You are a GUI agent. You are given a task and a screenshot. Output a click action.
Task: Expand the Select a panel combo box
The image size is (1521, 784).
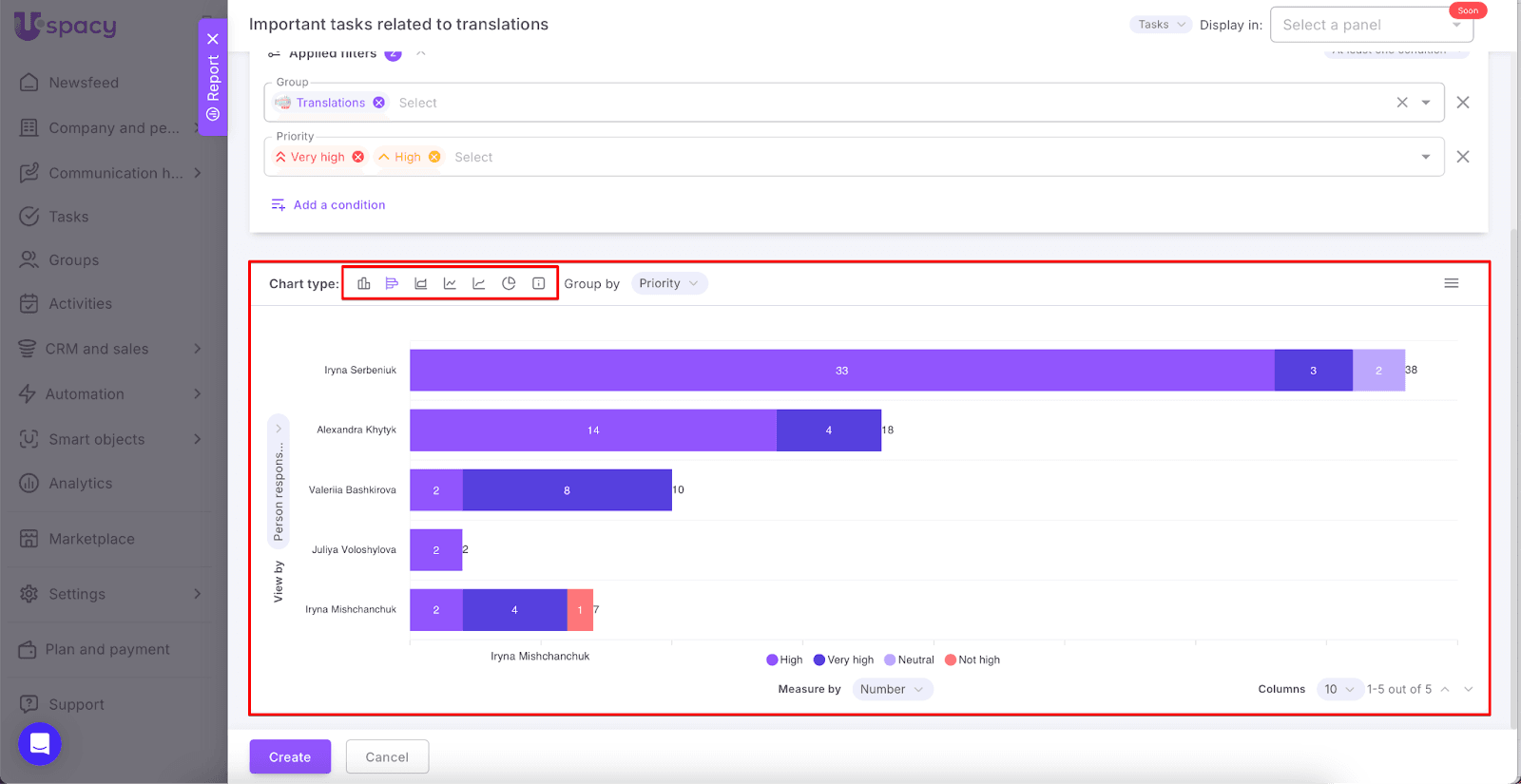click(1371, 25)
